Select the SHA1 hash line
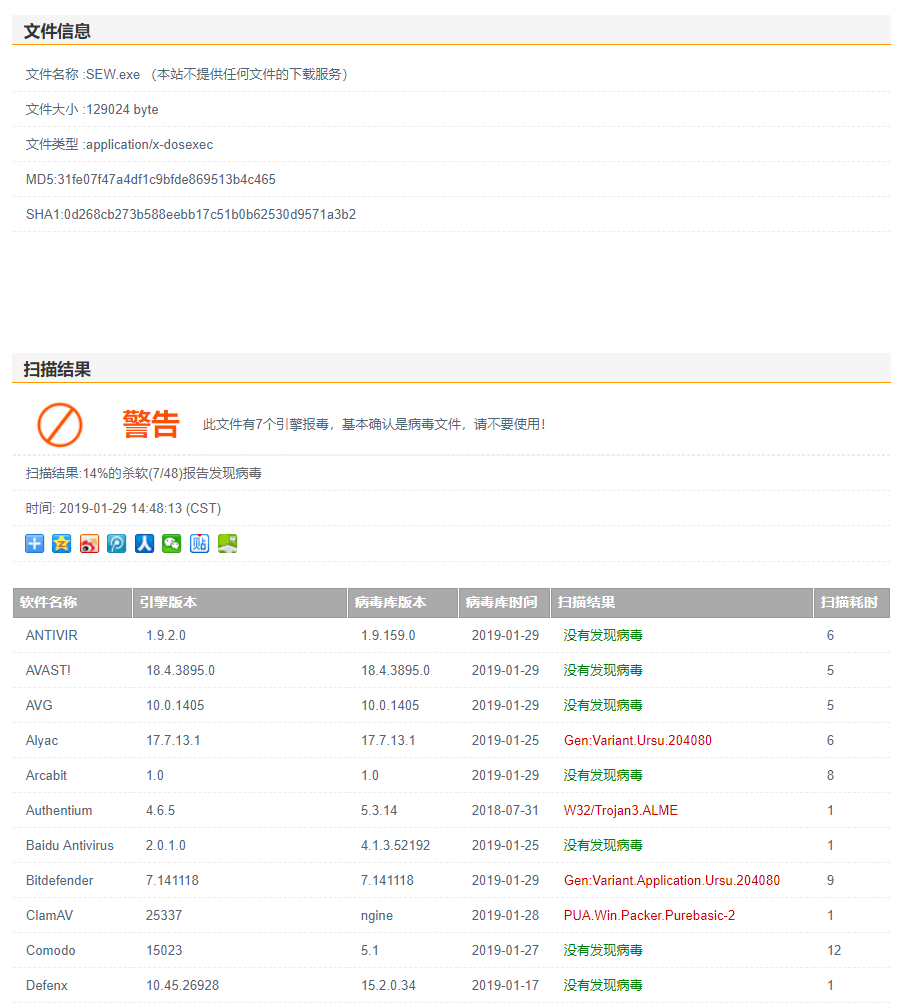This screenshot has width=905, height=1007. tap(191, 215)
